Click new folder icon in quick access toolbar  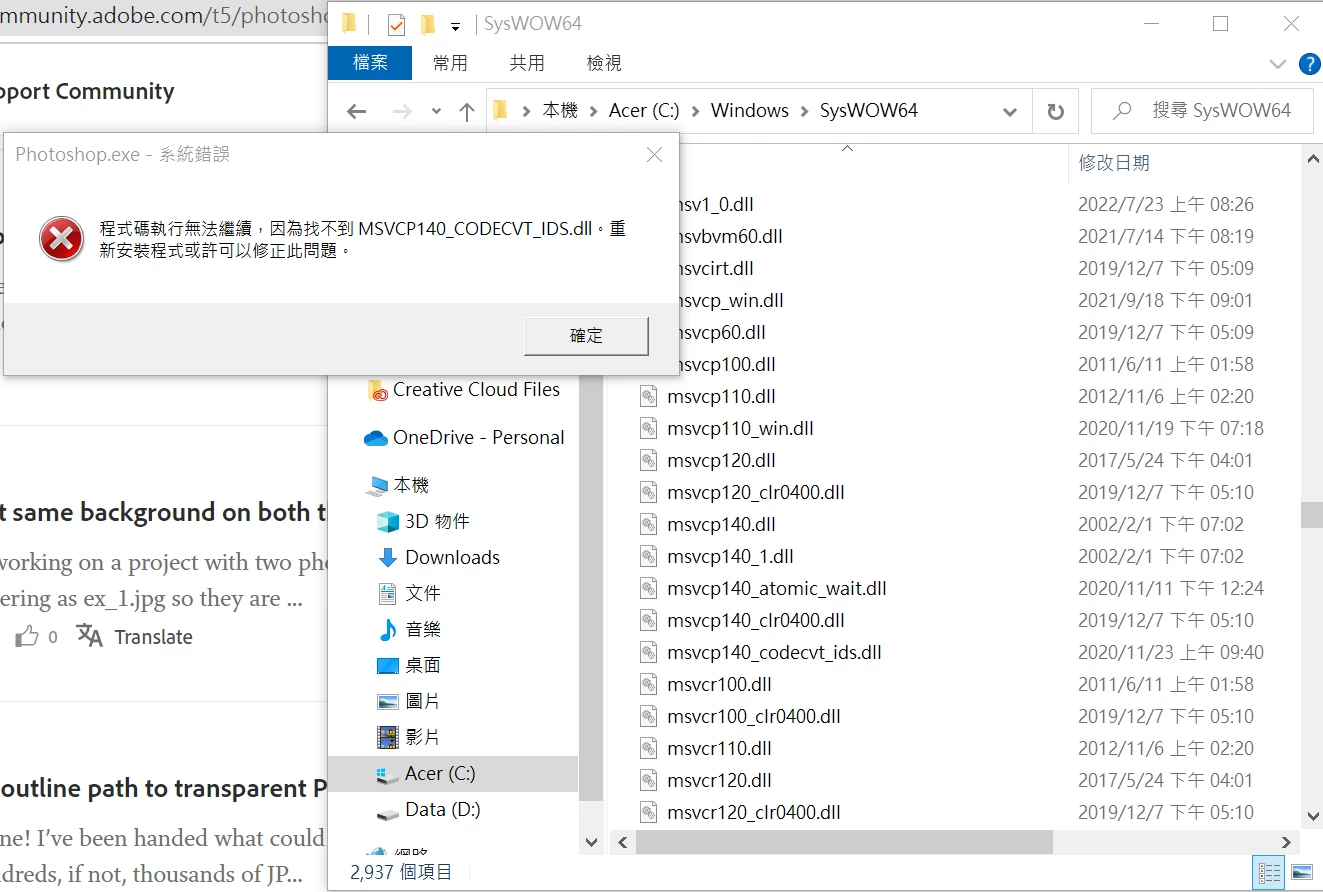[428, 24]
